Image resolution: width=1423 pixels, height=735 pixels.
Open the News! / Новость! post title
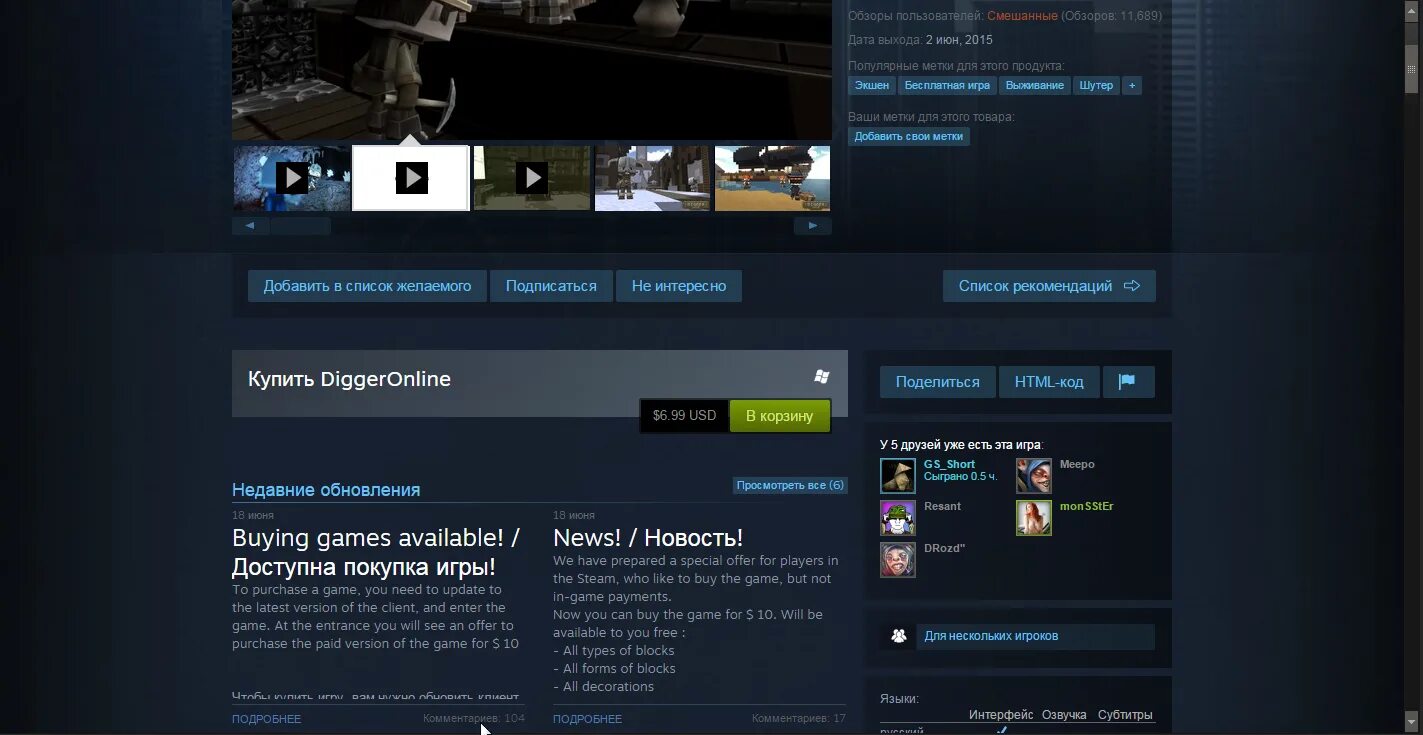point(648,538)
